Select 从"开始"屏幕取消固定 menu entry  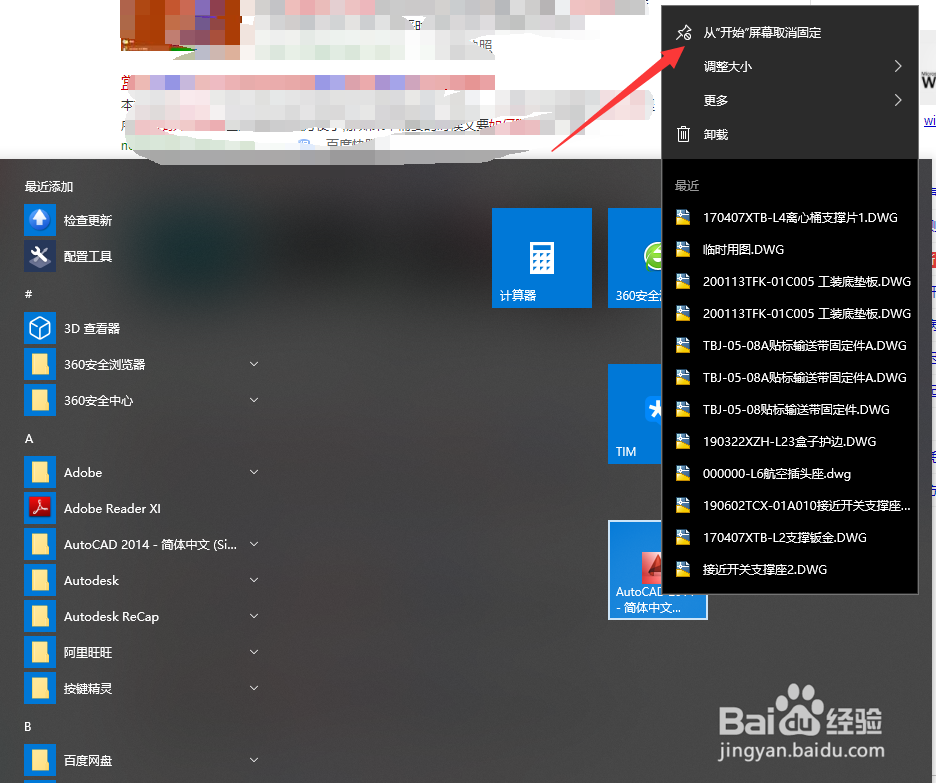point(790,32)
